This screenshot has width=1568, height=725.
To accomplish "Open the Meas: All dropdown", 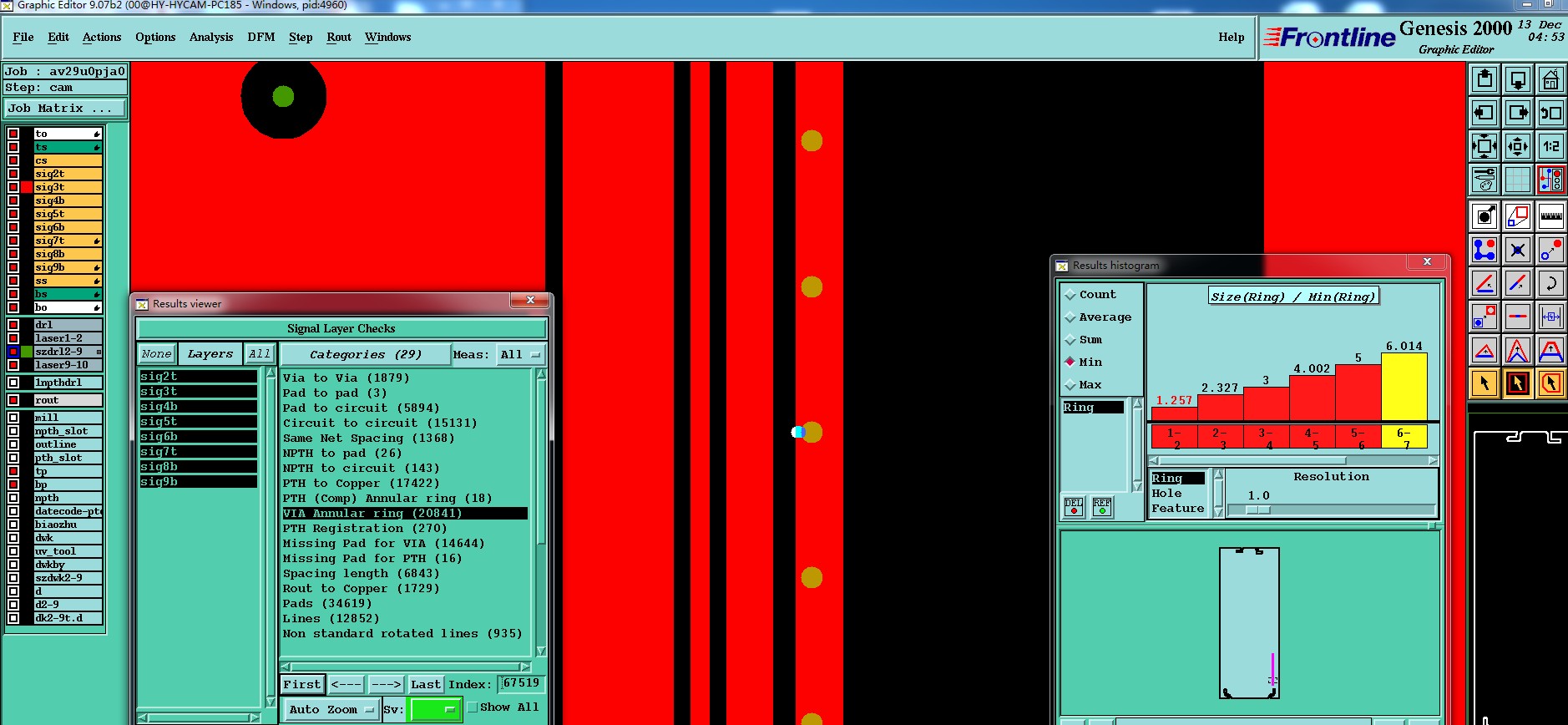I will pos(521,355).
